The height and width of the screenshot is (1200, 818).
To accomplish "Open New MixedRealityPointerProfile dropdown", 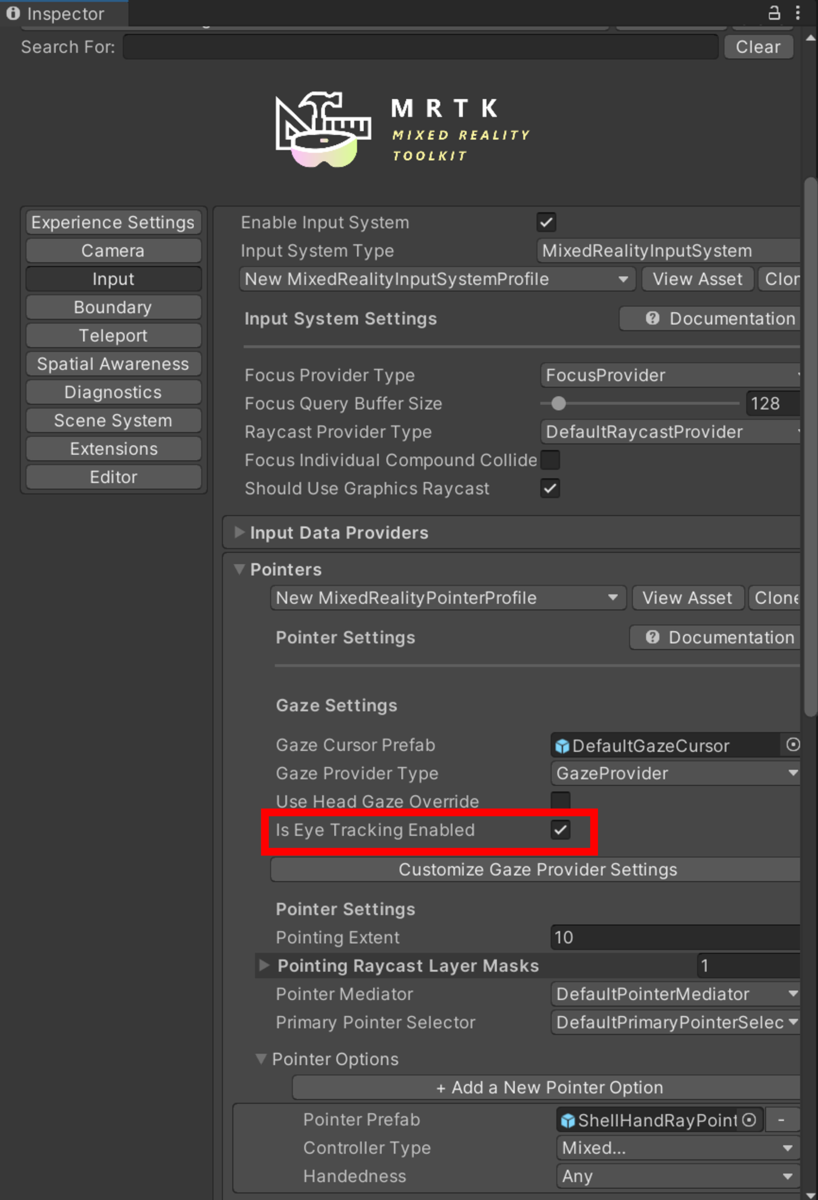I will tap(449, 598).
